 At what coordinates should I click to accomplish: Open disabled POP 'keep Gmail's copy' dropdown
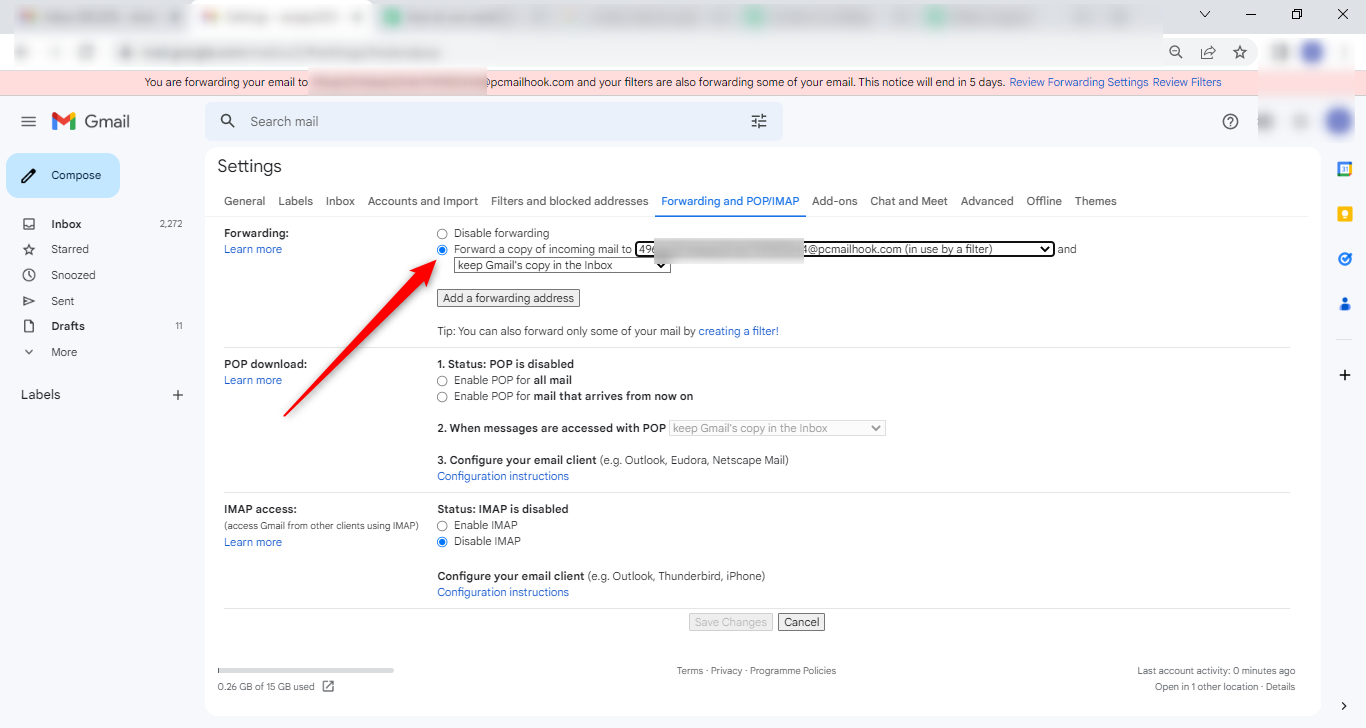777,428
